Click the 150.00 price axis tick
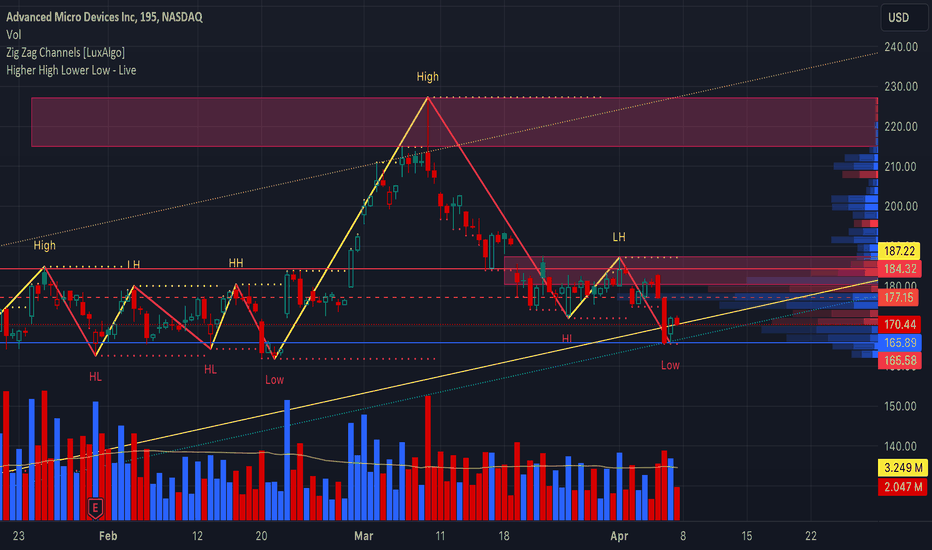The height and width of the screenshot is (550, 932). pyautogui.click(x=900, y=407)
